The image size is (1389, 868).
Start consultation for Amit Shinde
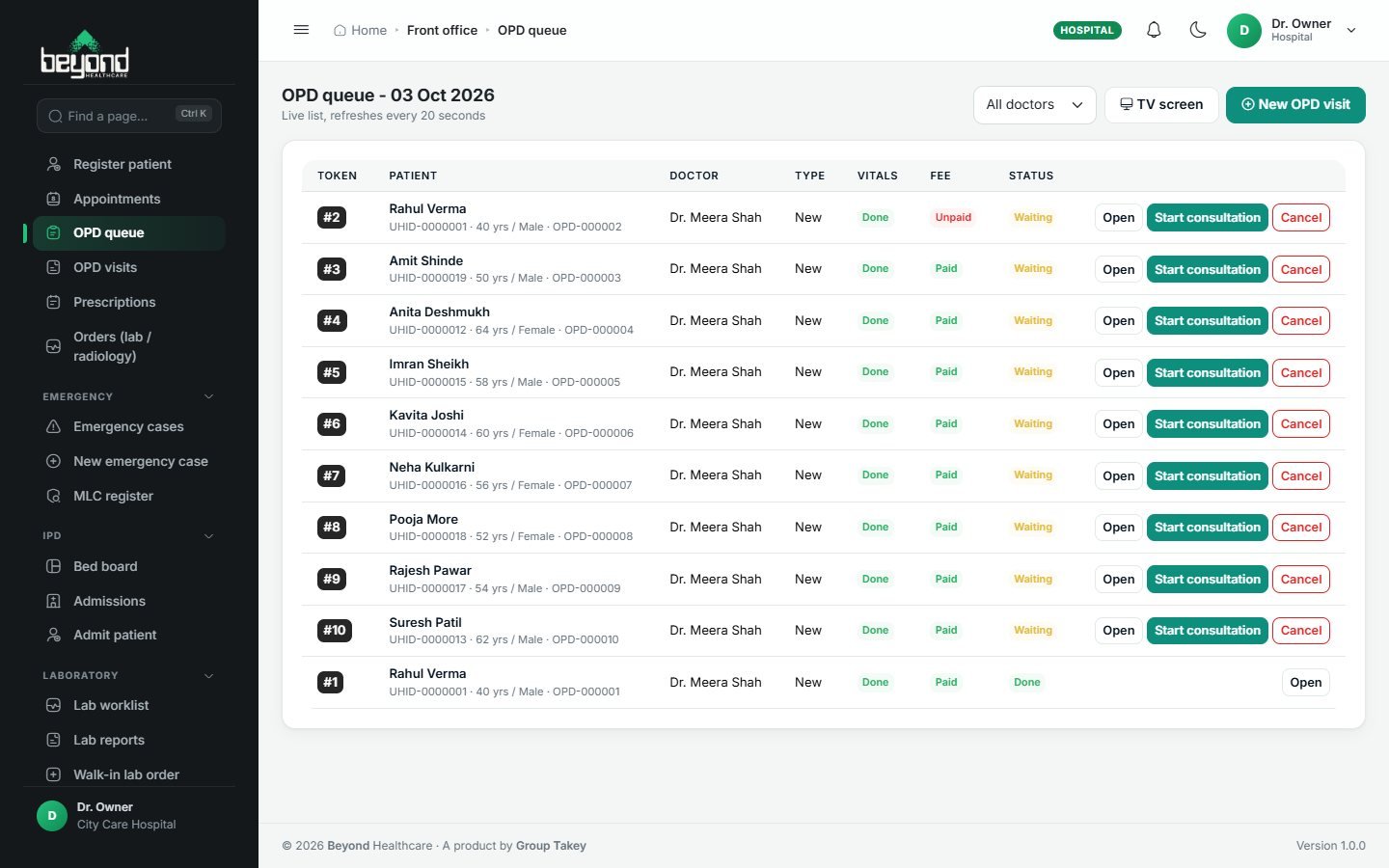click(x=1207, y=269)
